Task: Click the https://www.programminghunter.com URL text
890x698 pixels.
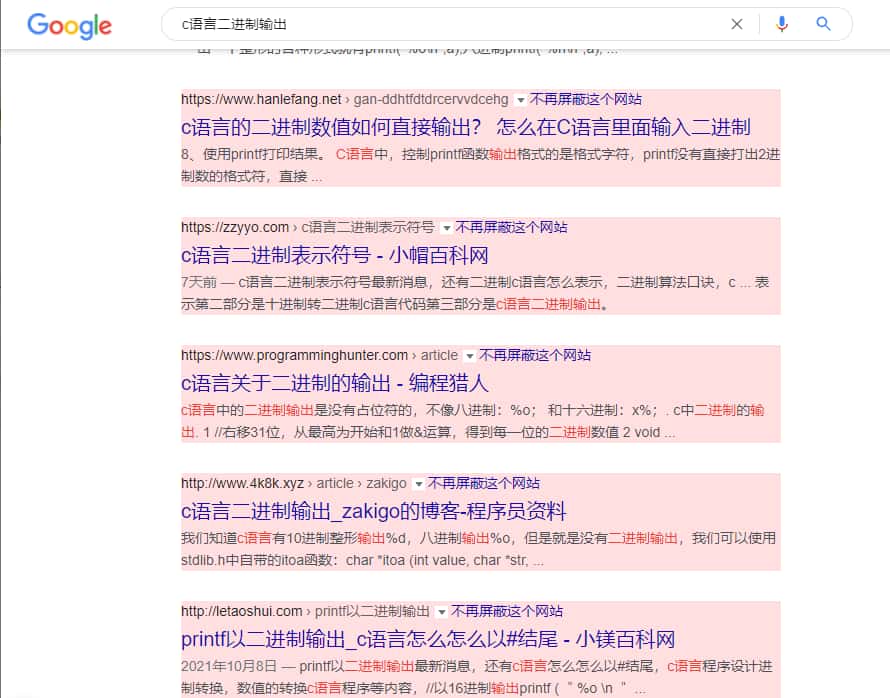Action: tap(295, 355)
